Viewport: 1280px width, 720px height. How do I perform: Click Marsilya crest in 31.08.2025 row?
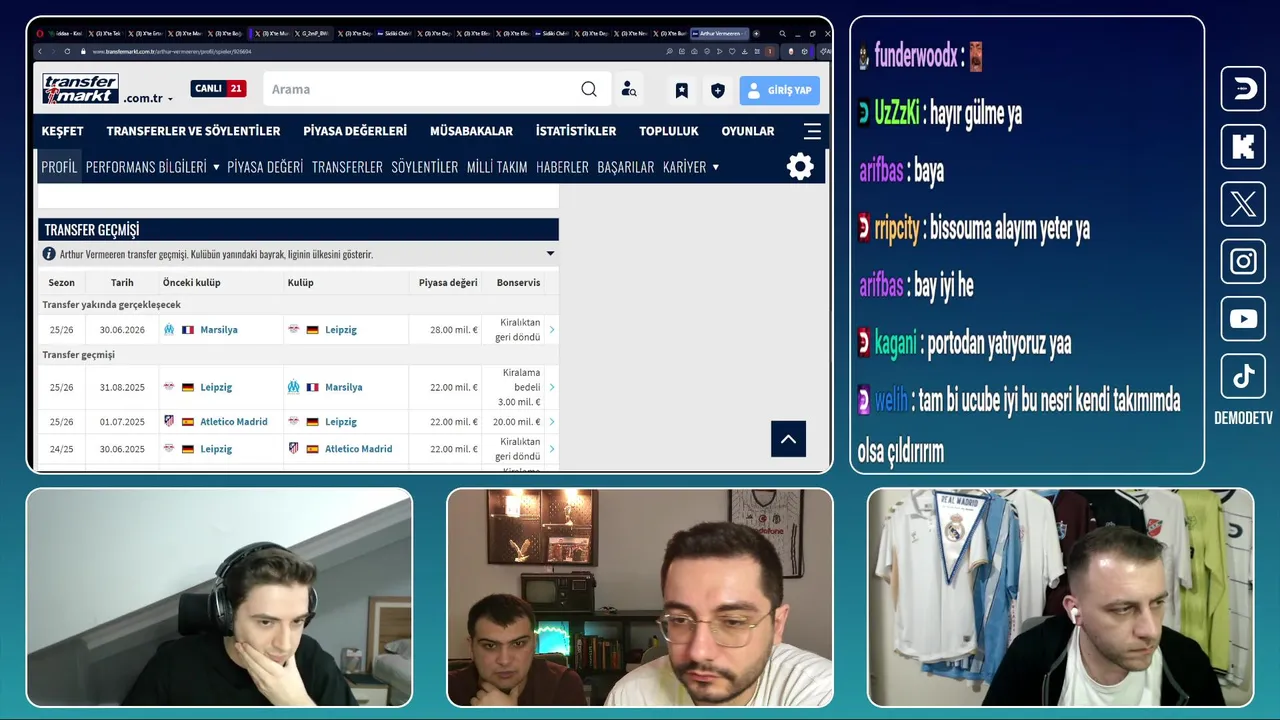pos(293,387)
